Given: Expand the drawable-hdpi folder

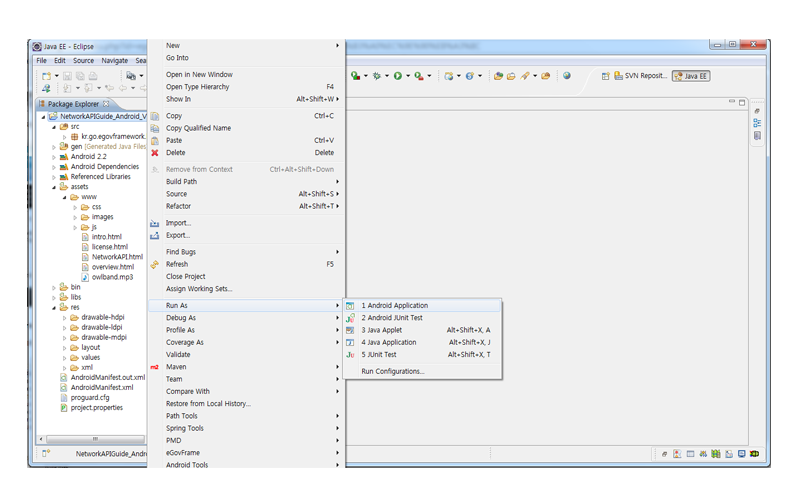Looking at the screenshot, I should [x=65, y=318].
